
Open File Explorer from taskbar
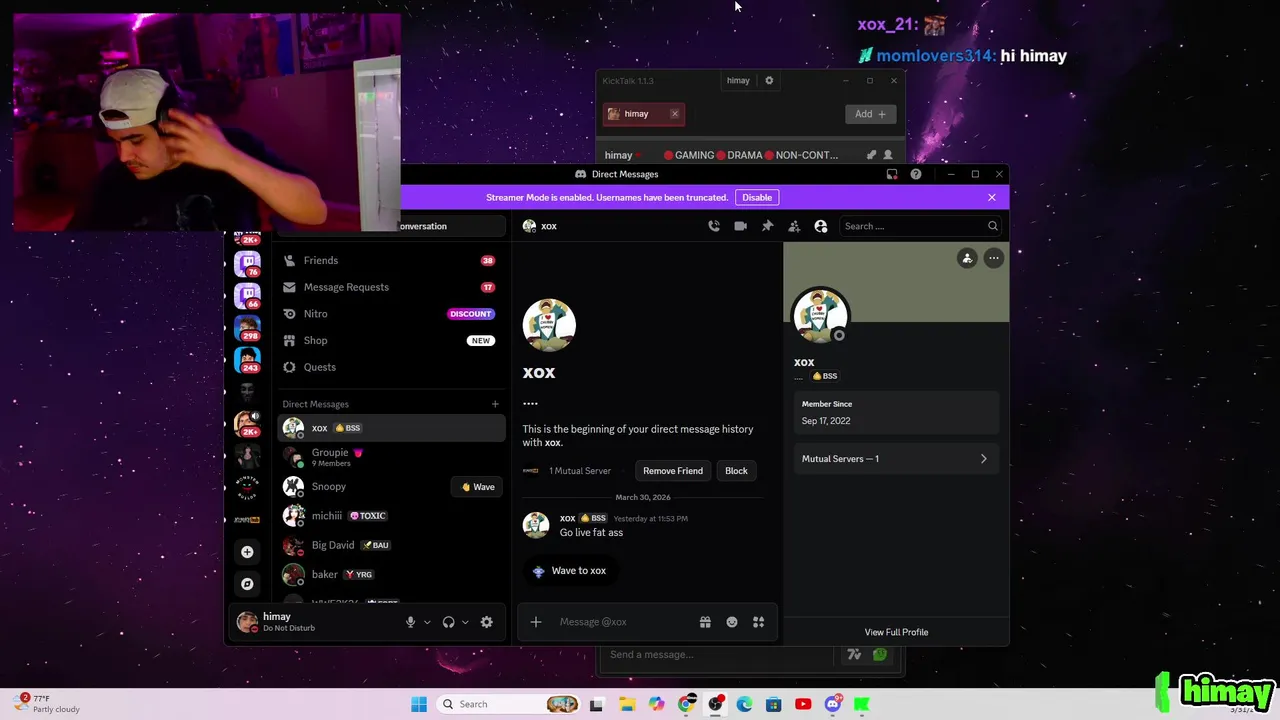(x=627, y=704)
